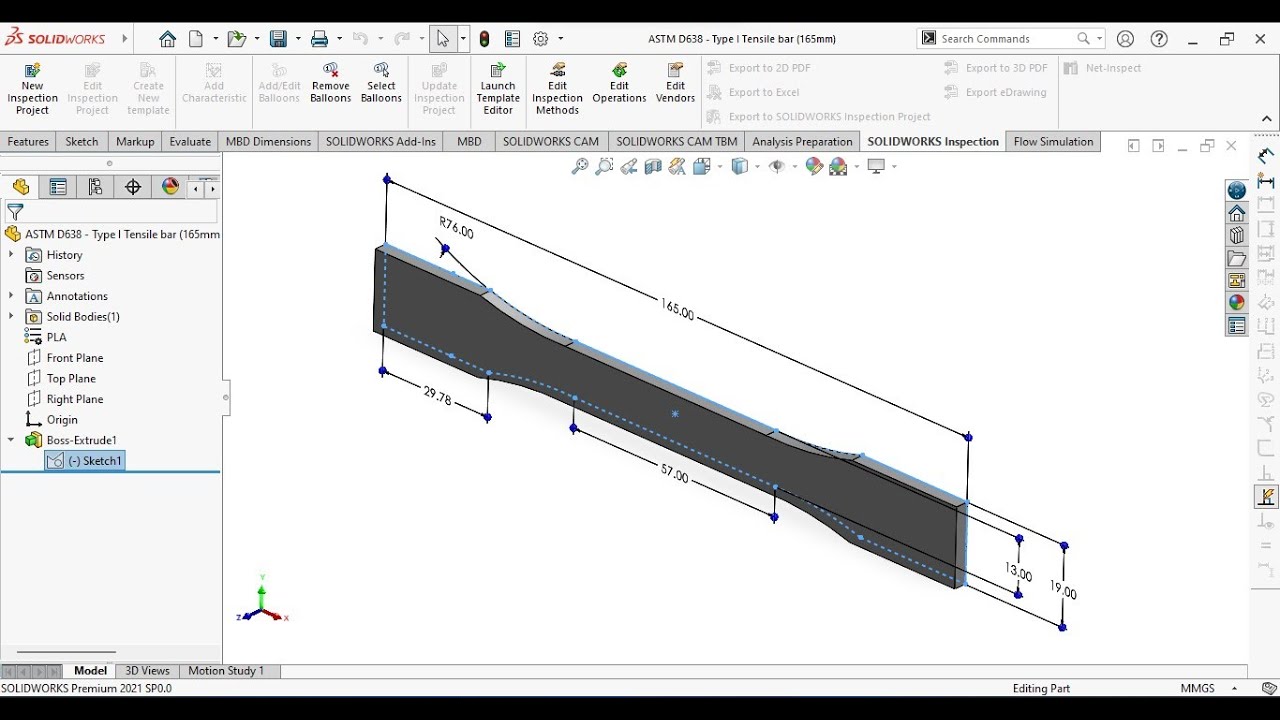This screenshot has width=1280, height=720.
Task: Switch to DisplayManager color sphere tab
Action: point(170,187)
